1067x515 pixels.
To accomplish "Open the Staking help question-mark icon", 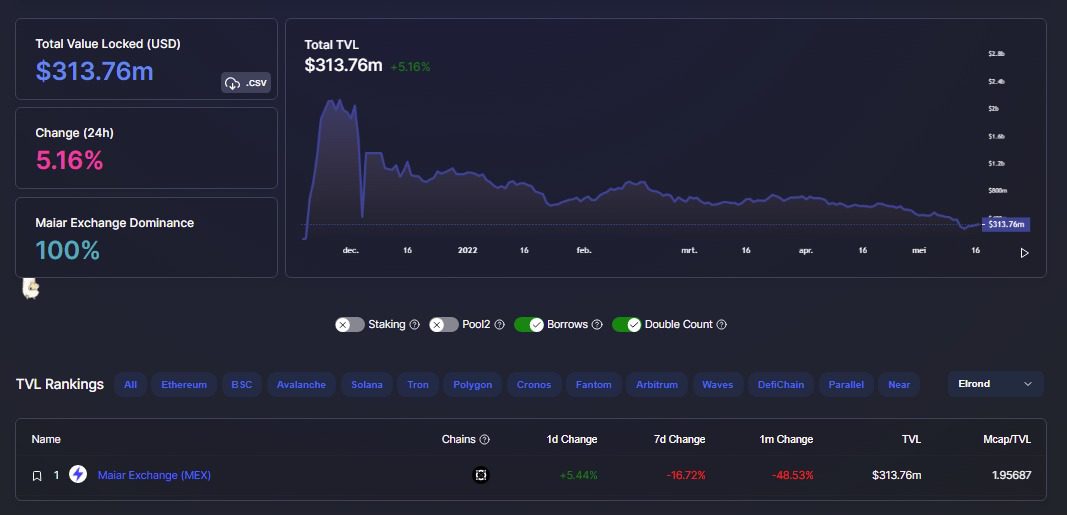I will click(414, 325).
